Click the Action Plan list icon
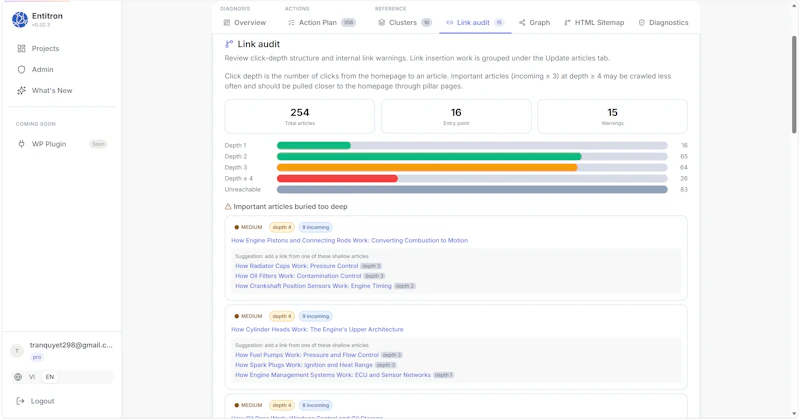The width and height of the screenshot is (800, 420). pos(291,22)
